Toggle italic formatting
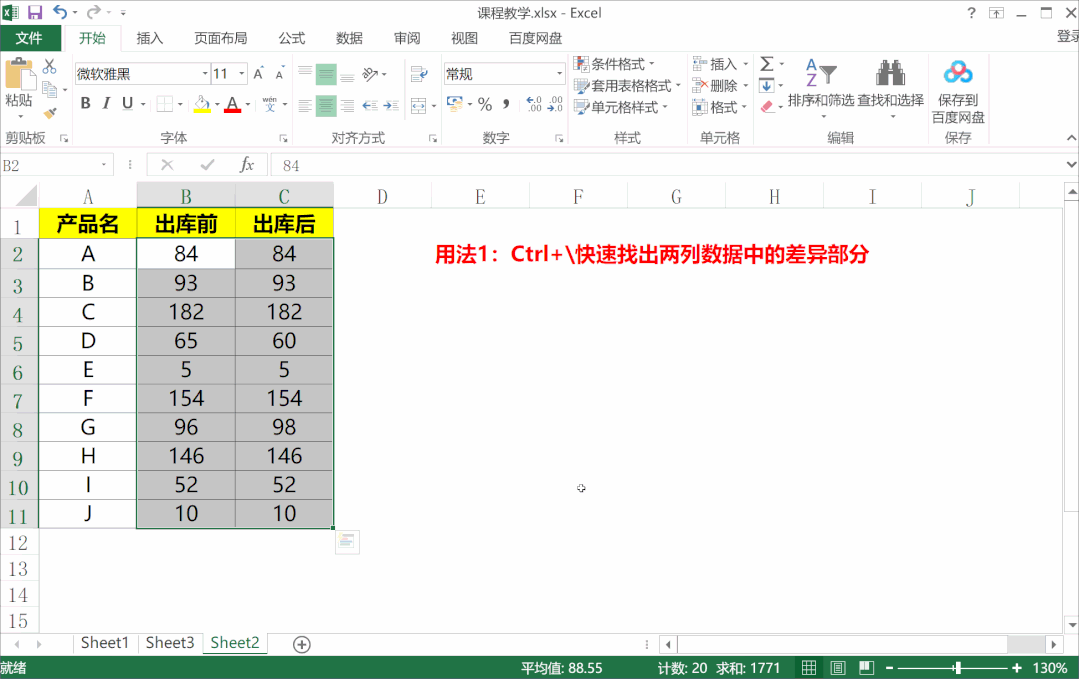This screenshot has width=1079, height=679. pyautogui.click(x=106, y=103)
